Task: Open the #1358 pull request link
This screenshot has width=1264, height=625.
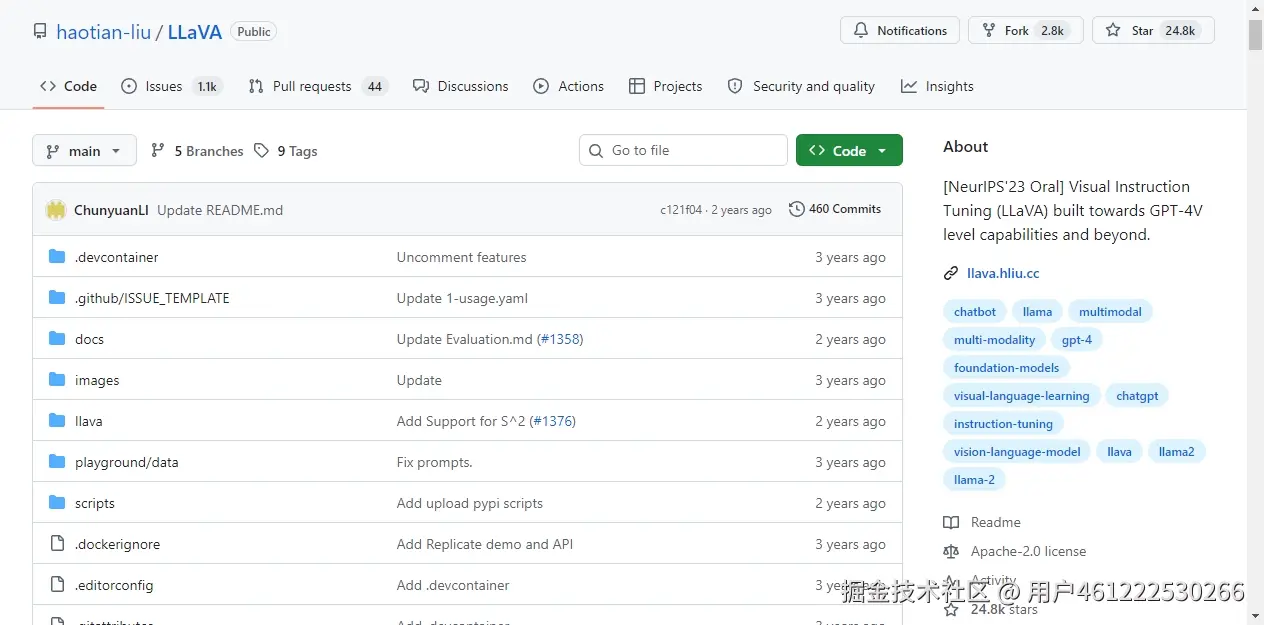Action: (560, 339)
